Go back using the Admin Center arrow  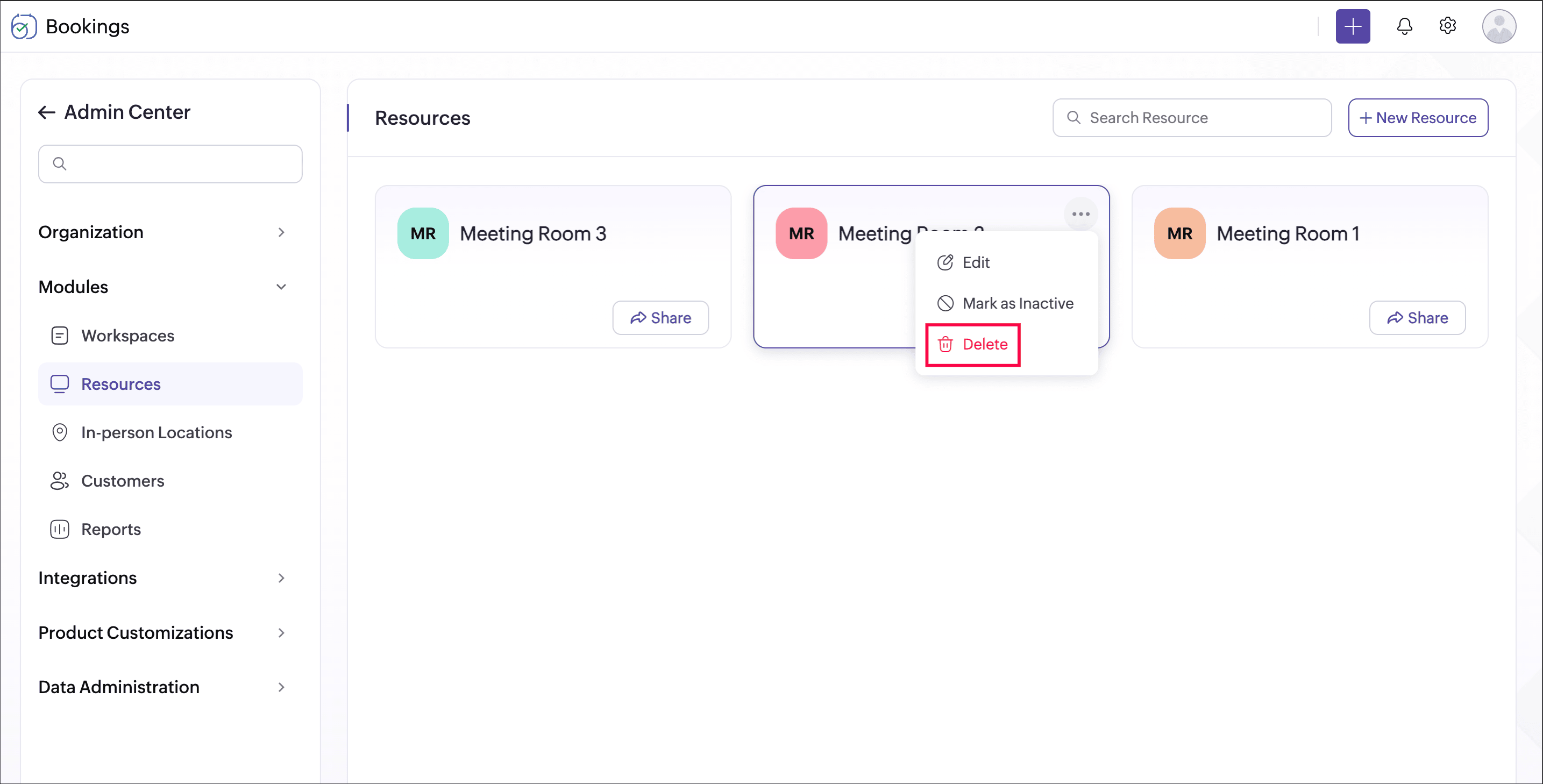(x=47, y=112)
